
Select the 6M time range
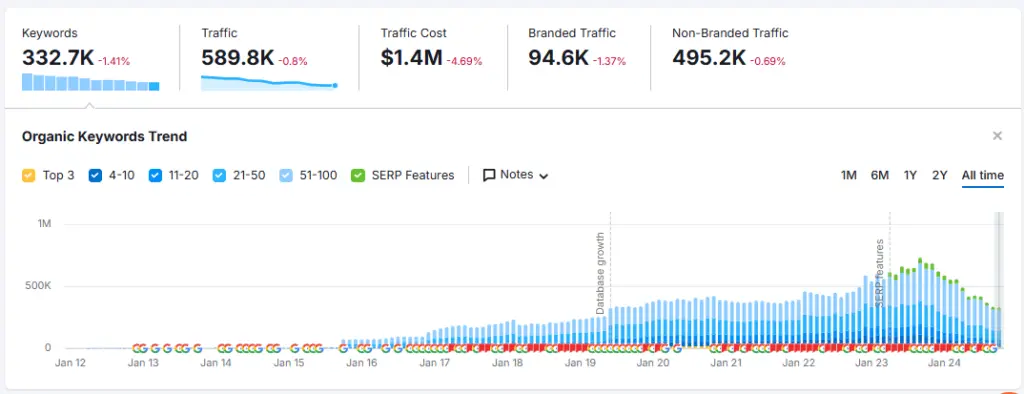[x=880, y=175]
